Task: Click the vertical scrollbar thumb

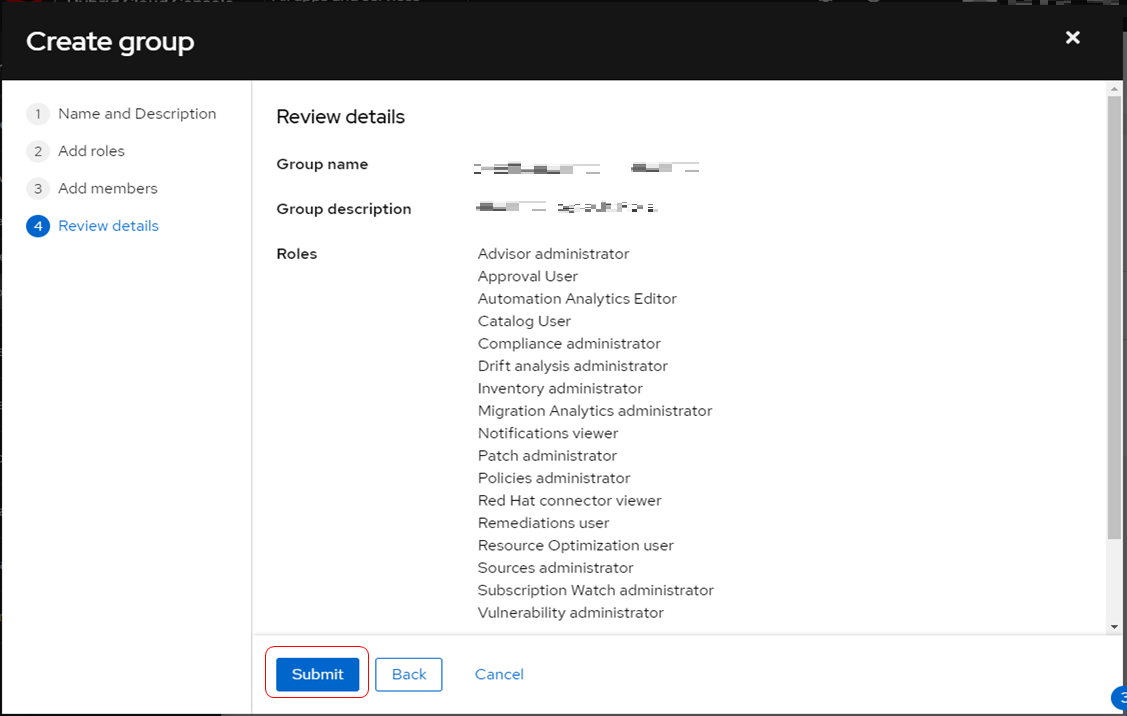Action: click(x=1114, y=316)
